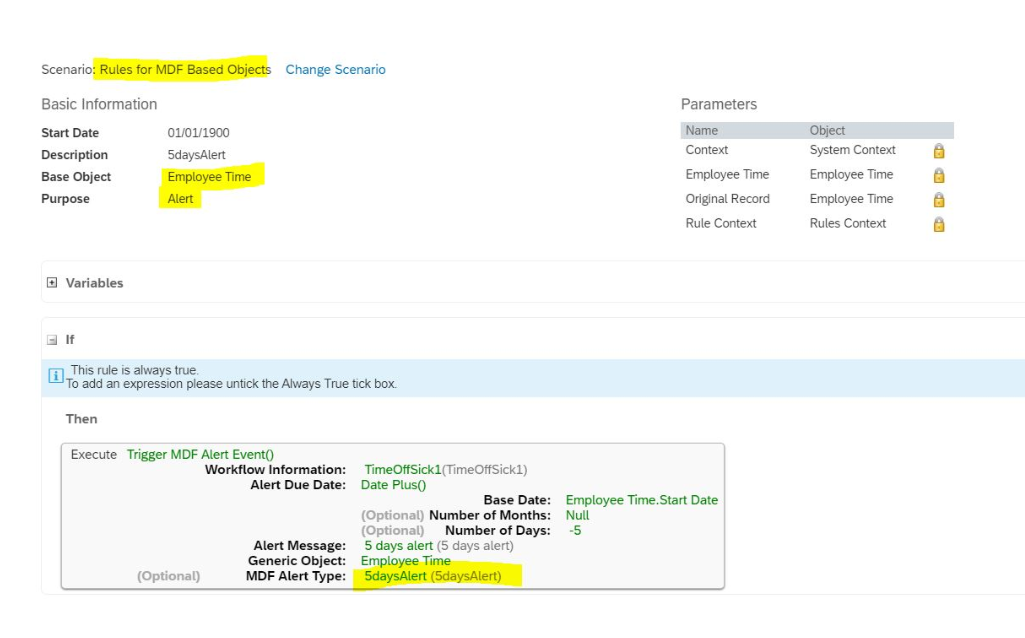Viewport: 1025px width, 638px height.
Task: Click MDF Alert Type value 5daysAlert
Action: click(395, 576)
